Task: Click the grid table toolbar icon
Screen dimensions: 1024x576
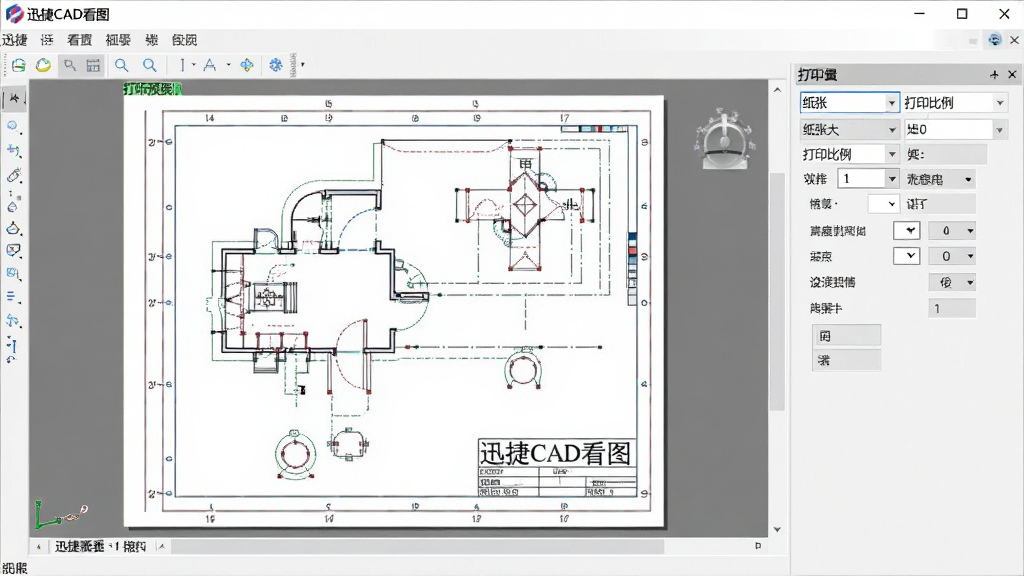Action: point(93,65)
